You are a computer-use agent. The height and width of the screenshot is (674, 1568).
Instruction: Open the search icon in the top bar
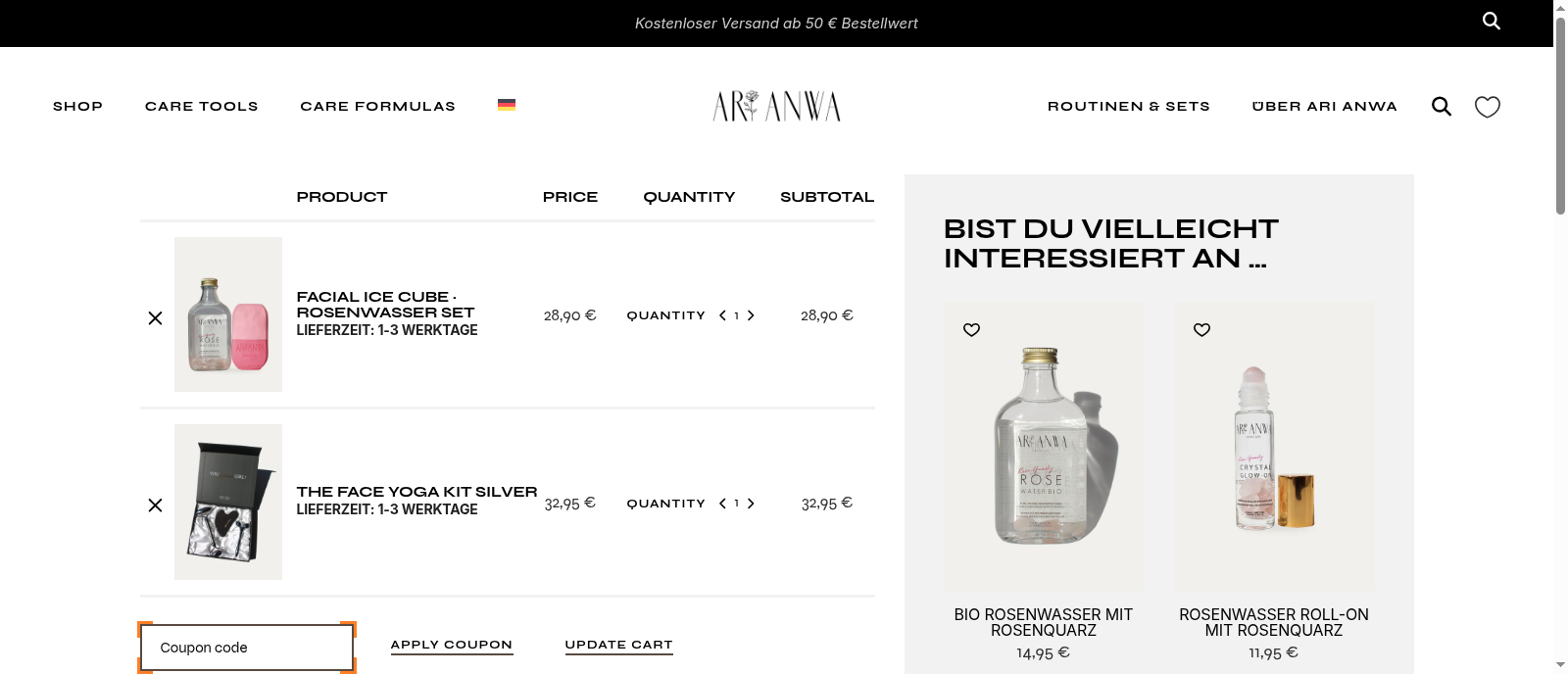coord(1491,21)
